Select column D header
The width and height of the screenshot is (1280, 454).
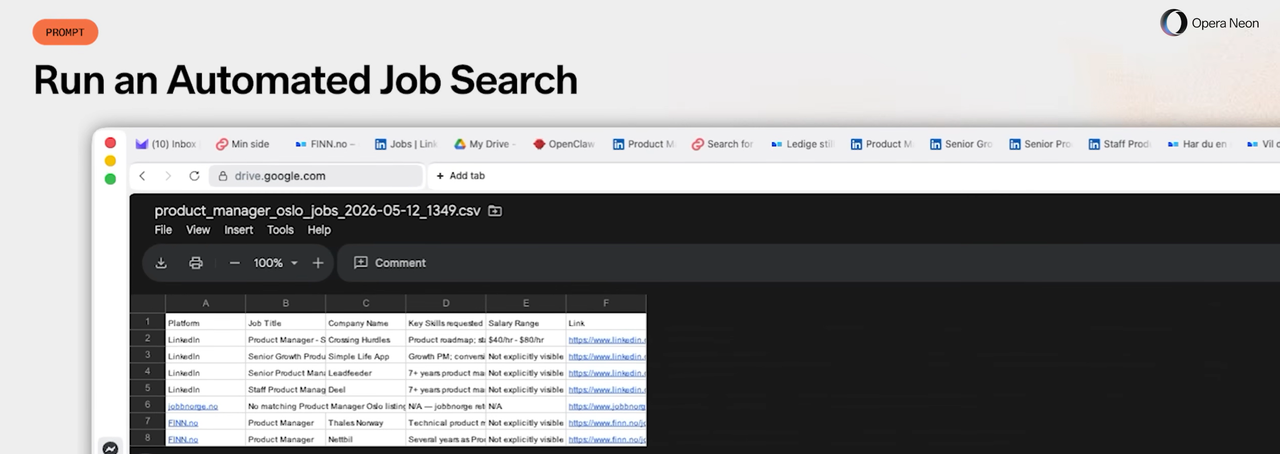(445, 303)
